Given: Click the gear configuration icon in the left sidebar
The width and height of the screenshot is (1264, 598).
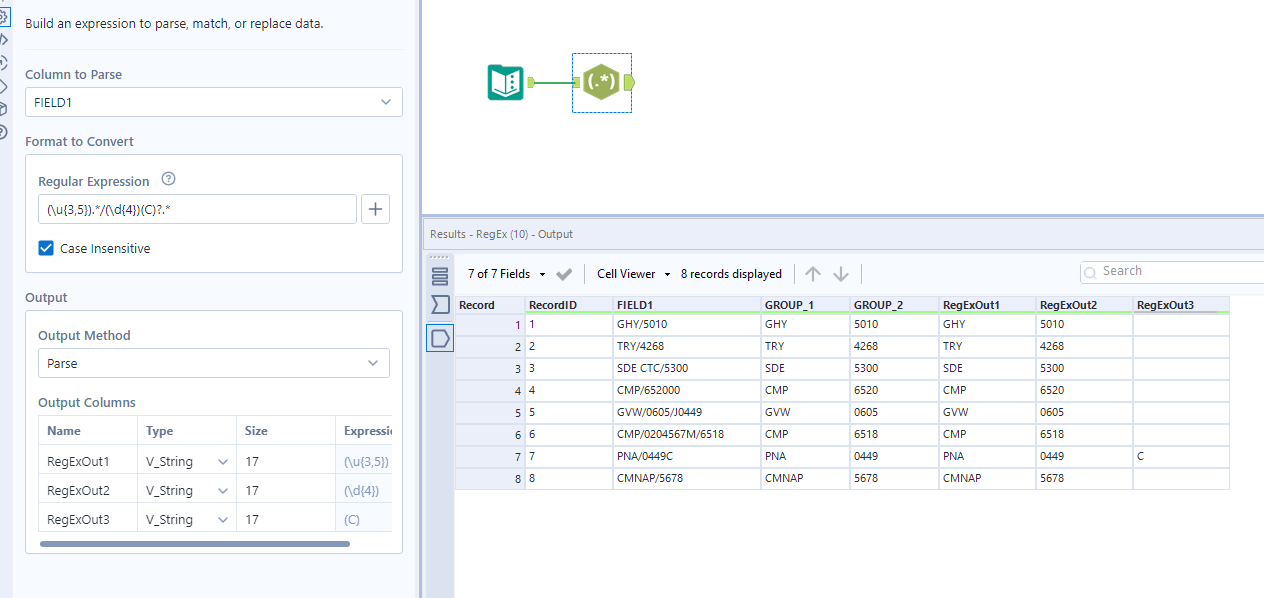Looking at the screenshot, I should click(x=9, y=17).
